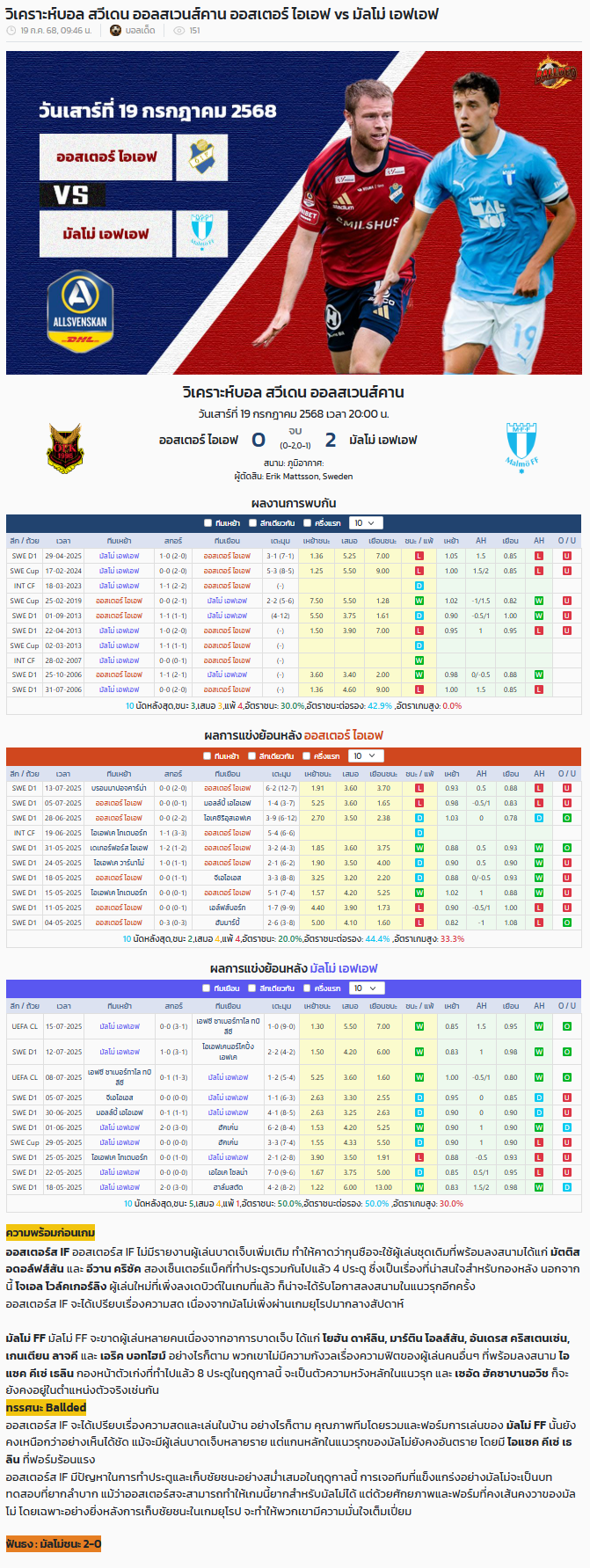The image size is (590, 1568).
Task: Click the 44.4% rate in Östers summary
Action: (x=377, y=938)
